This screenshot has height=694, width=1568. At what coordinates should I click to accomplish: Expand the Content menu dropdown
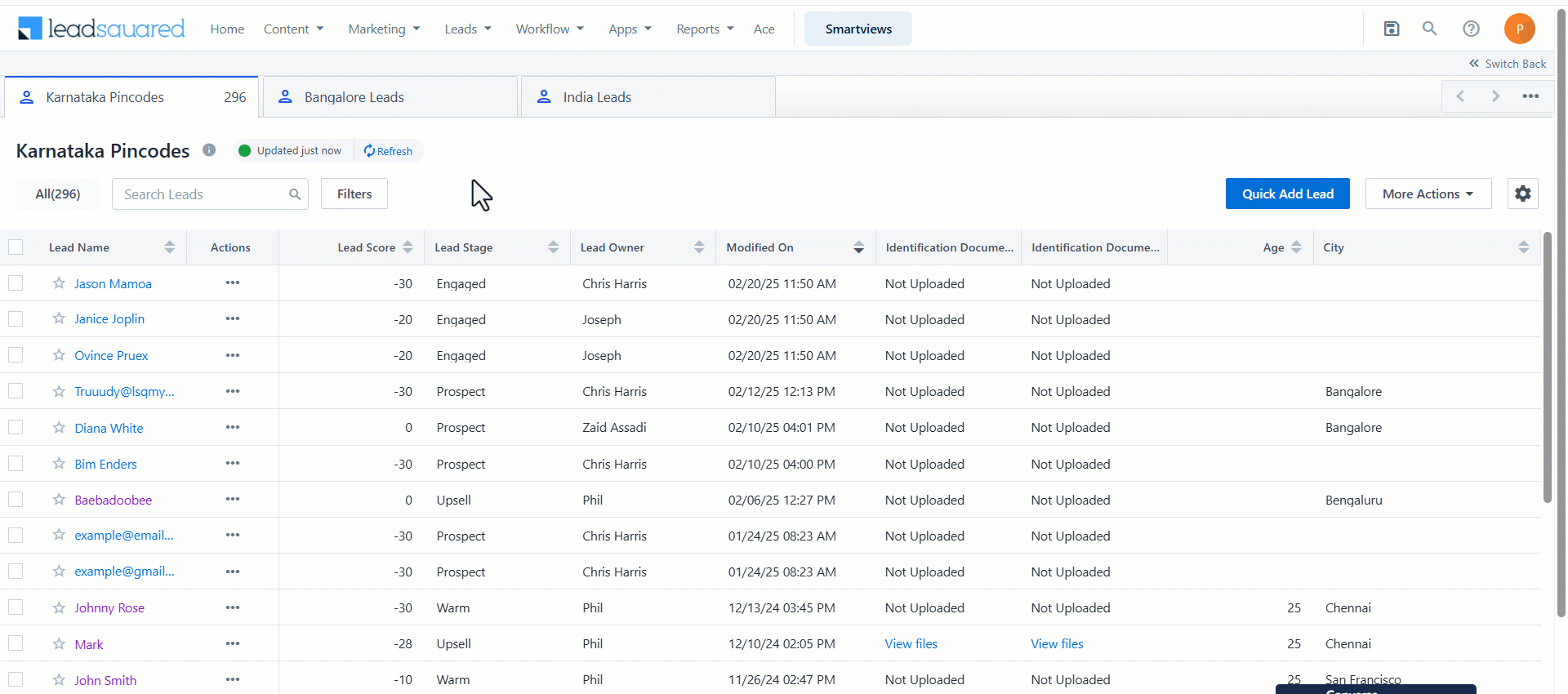point(294,29)
